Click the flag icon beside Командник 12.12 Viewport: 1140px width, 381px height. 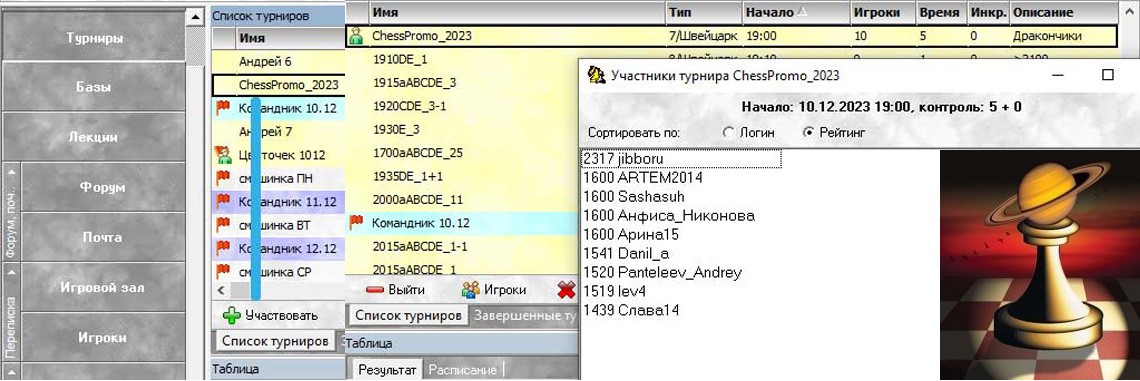[x=223, y=249]
